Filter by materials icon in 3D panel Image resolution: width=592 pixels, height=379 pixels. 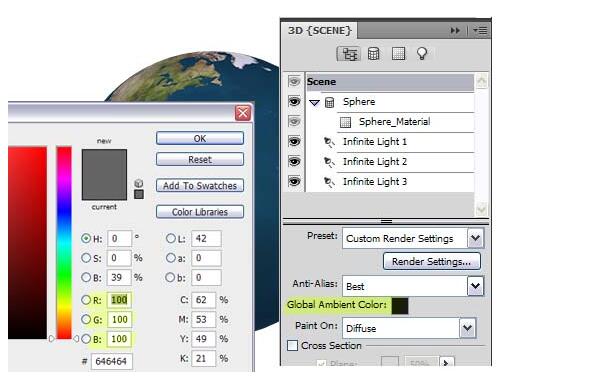[x=398, y=54]
